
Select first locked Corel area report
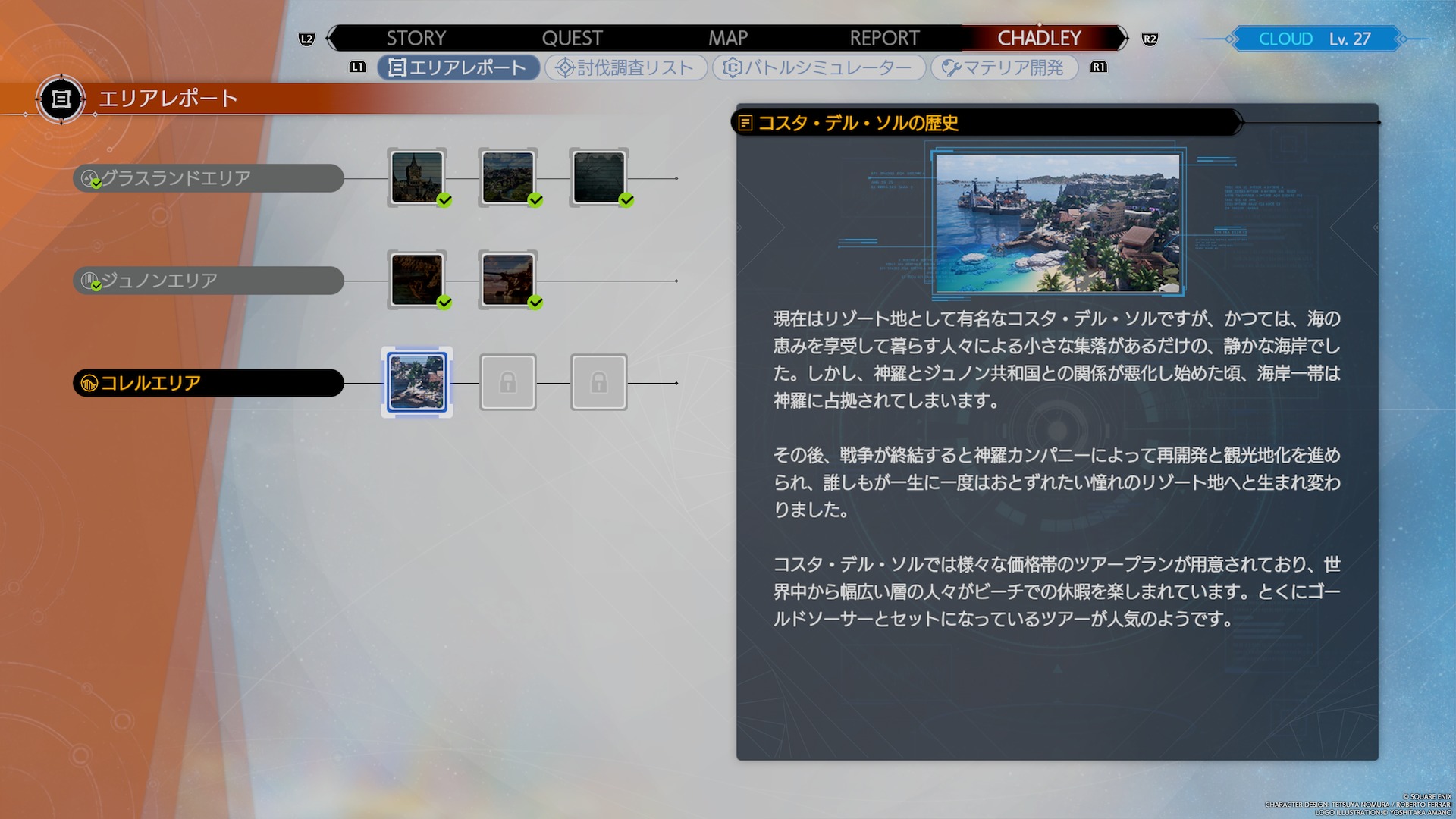(x=507, y=383)
